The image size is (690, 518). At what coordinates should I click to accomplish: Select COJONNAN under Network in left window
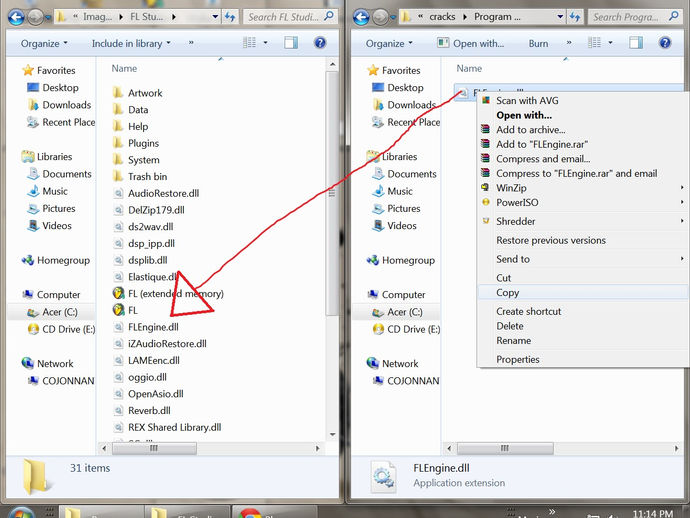[x=61, y=381]
